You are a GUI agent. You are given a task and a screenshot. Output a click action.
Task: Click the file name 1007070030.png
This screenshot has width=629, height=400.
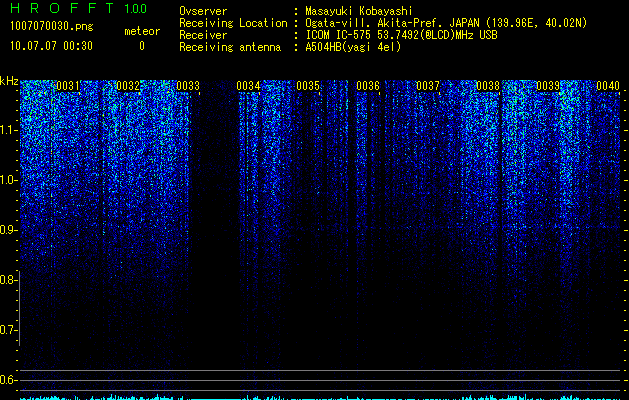(51, 27)
